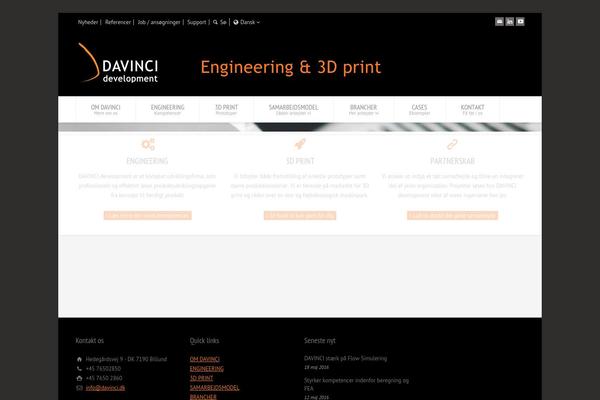The image size is (600, 400).
Task: Click the PARTNERSKAB section heading
Action: [x=452, y=161]
